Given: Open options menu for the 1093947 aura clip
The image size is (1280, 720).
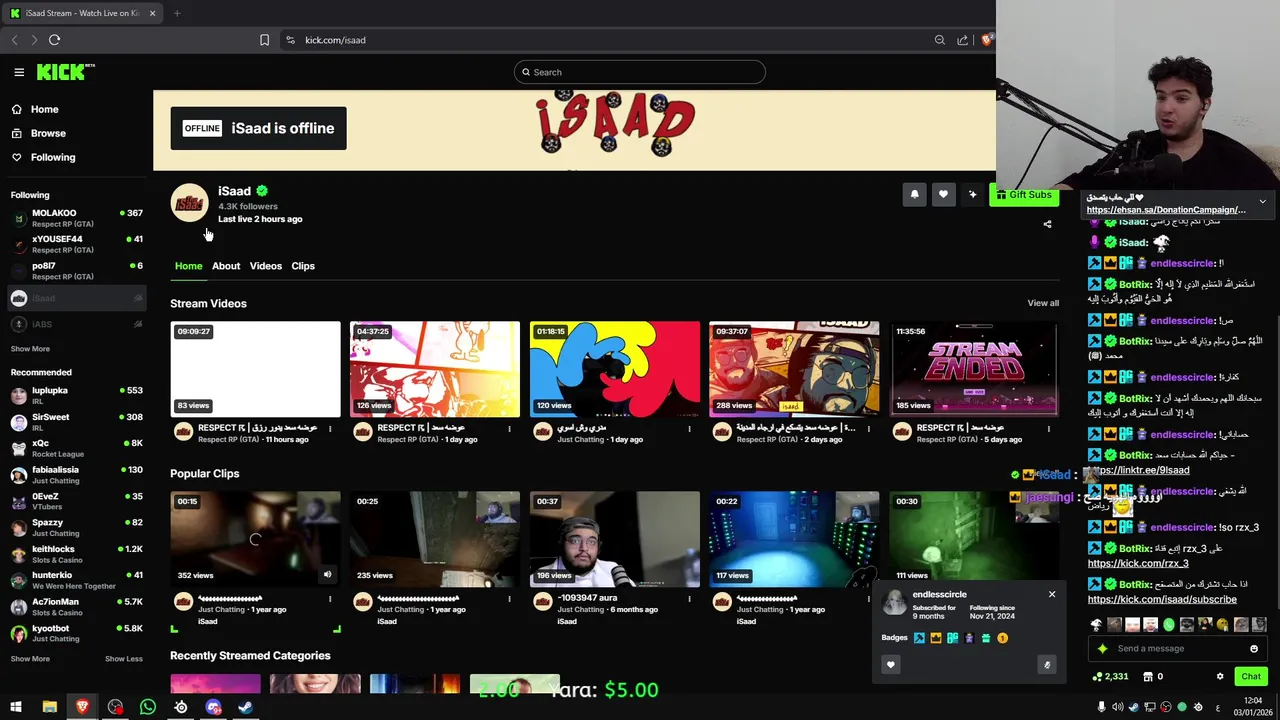Looking at the screenshot, I should [x=689, y=599].
